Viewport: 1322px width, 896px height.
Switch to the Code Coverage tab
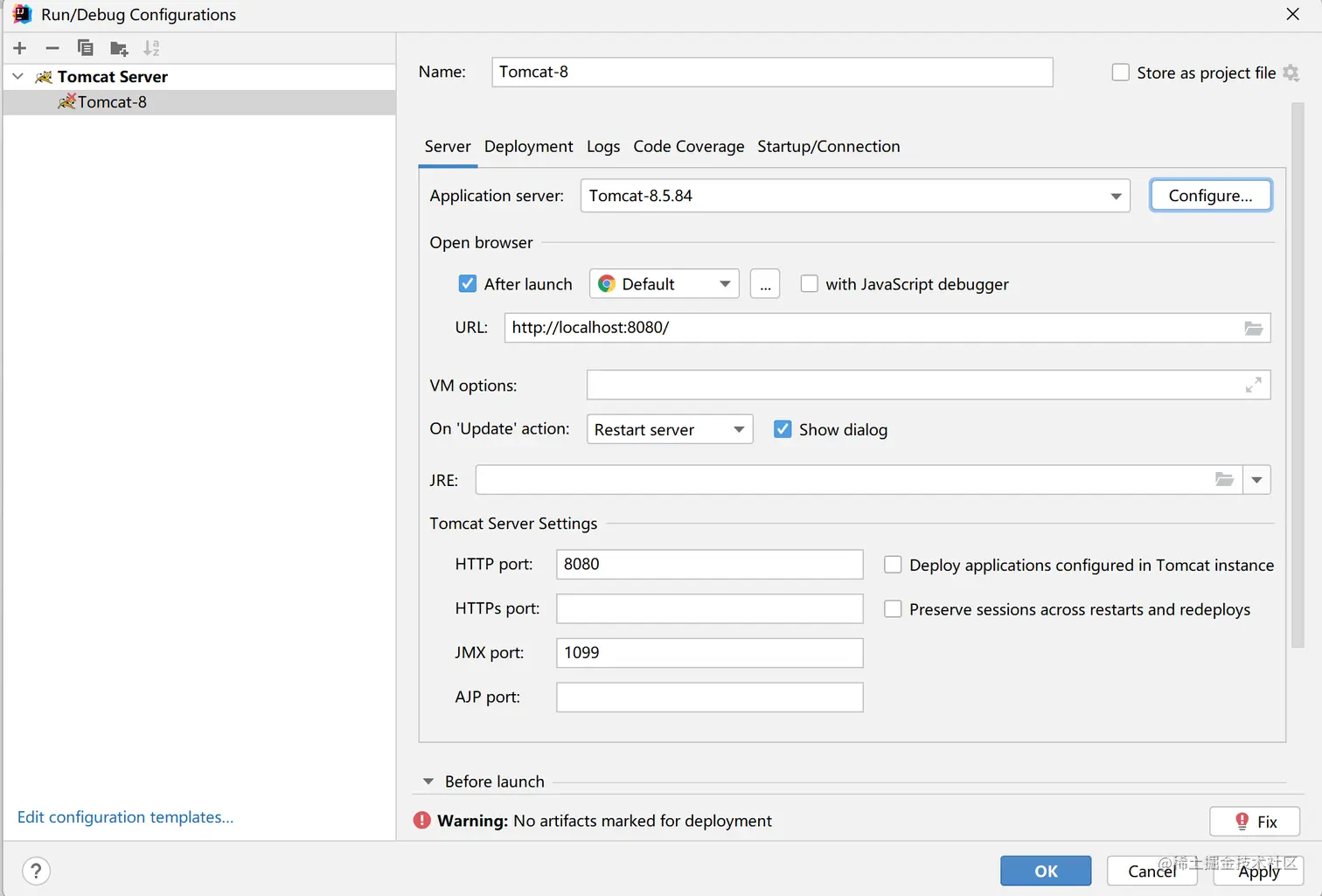pos(689,147)
